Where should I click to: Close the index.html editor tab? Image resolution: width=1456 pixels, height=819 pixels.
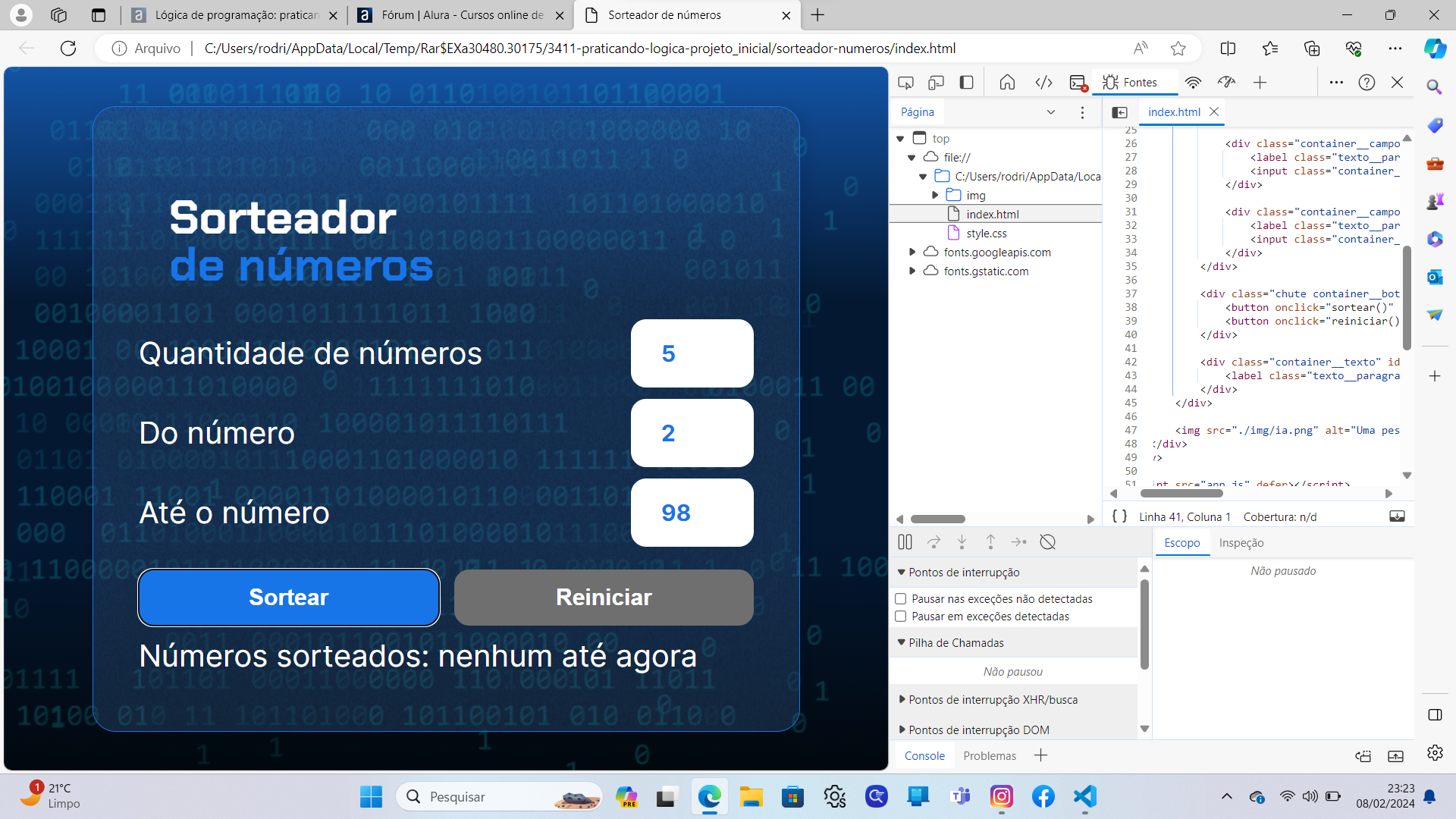[1214, 111]
